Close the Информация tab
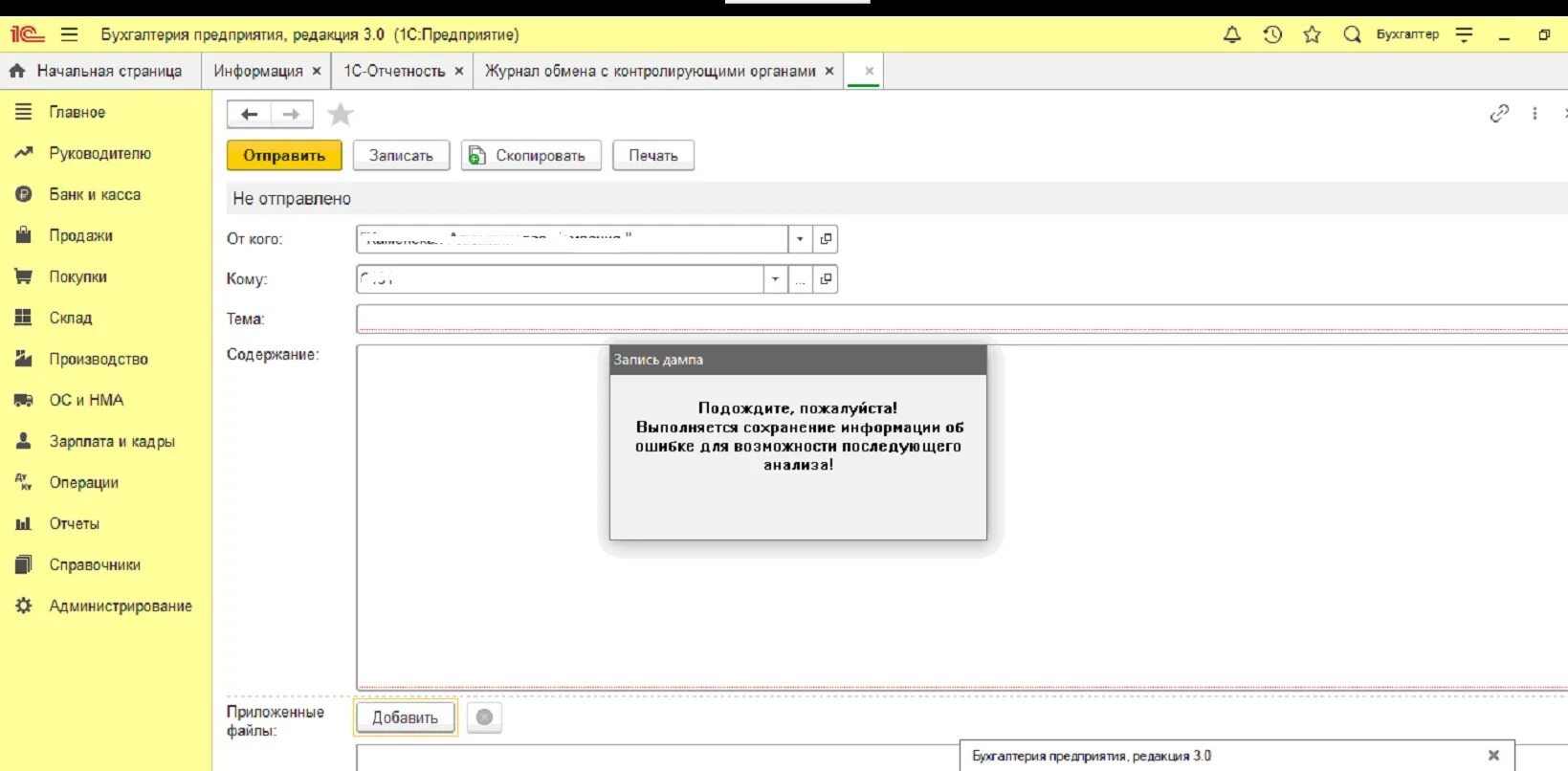Viewport: 1568px width, 771px height. [x=317, y=71]
